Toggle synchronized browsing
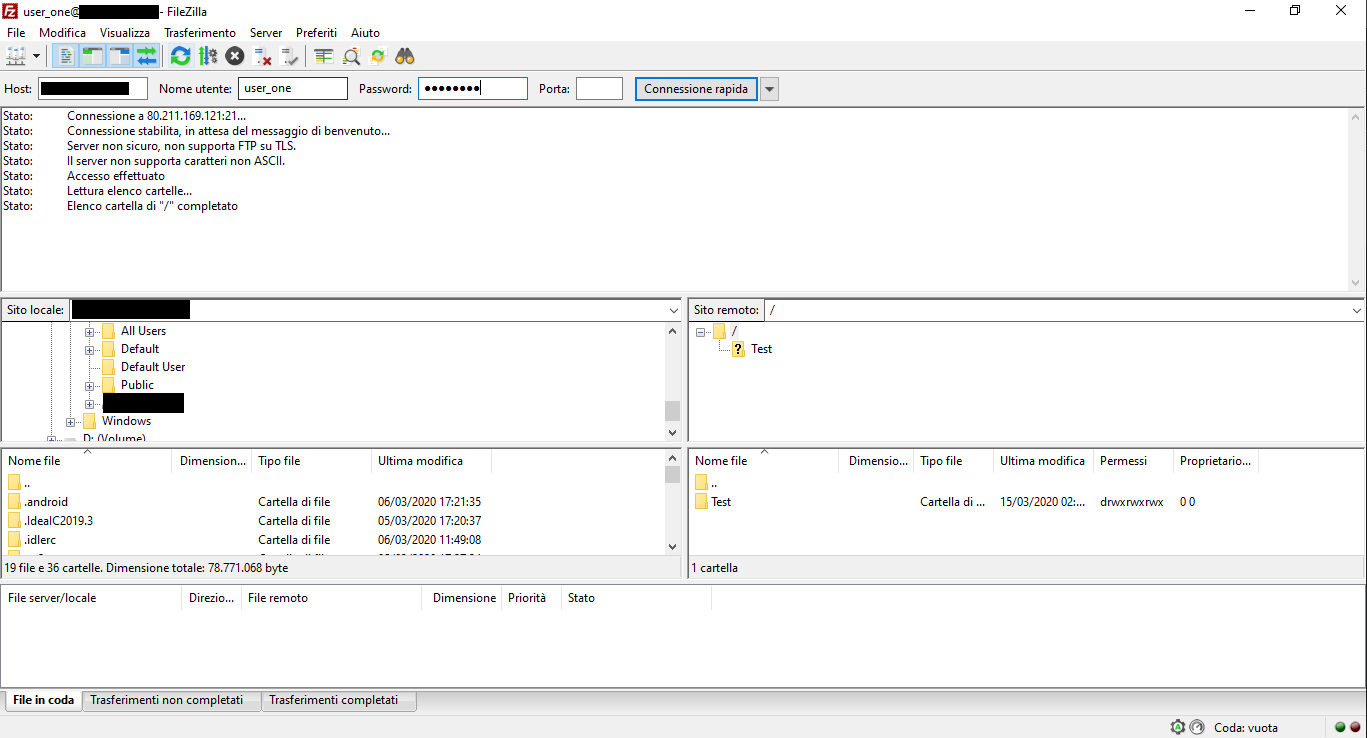Image resolution: width=1367 pixels, height=738 pixels. (377, 56)
